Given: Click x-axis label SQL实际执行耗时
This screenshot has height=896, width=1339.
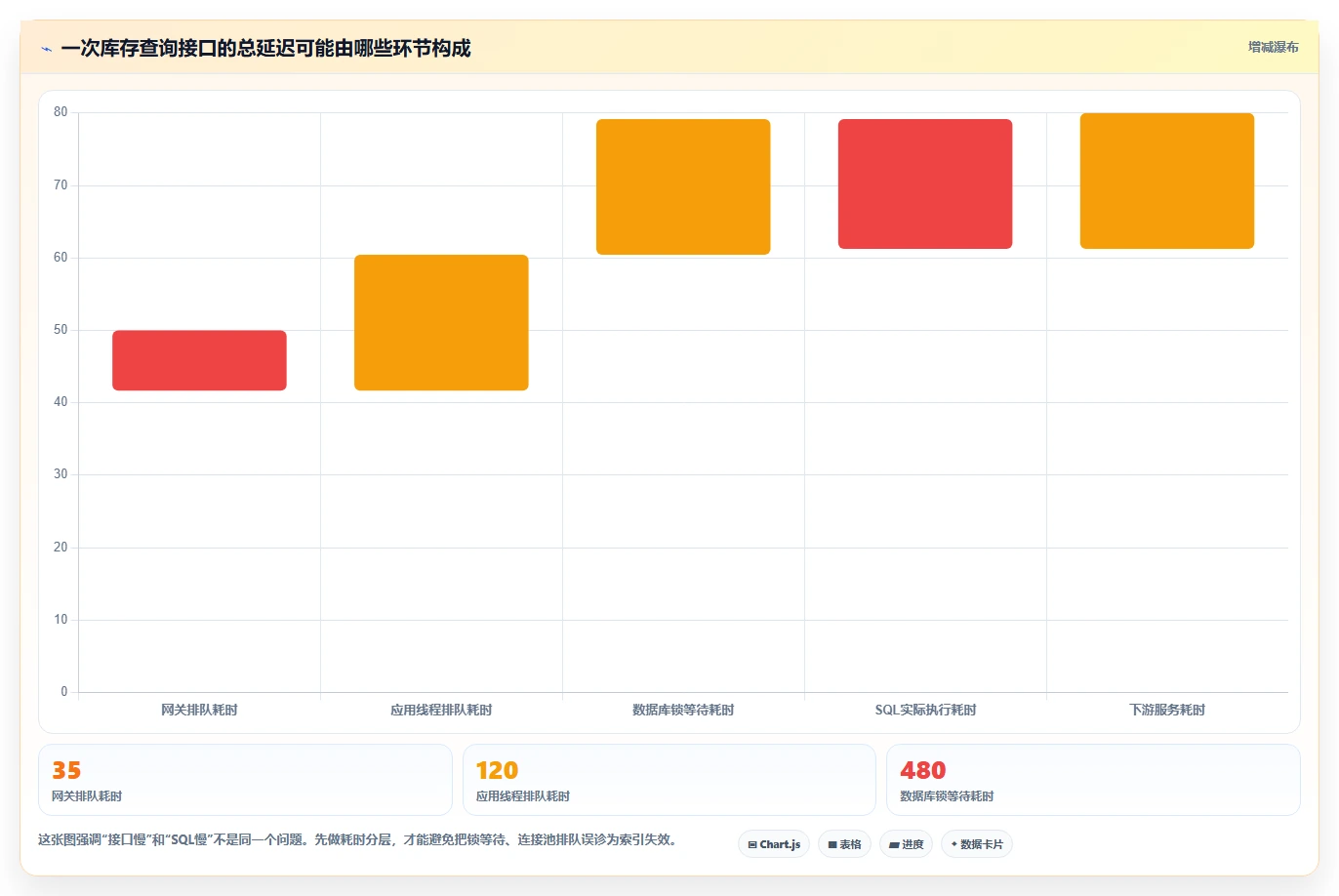Looking at the screenshot, I should coord(925,711).
